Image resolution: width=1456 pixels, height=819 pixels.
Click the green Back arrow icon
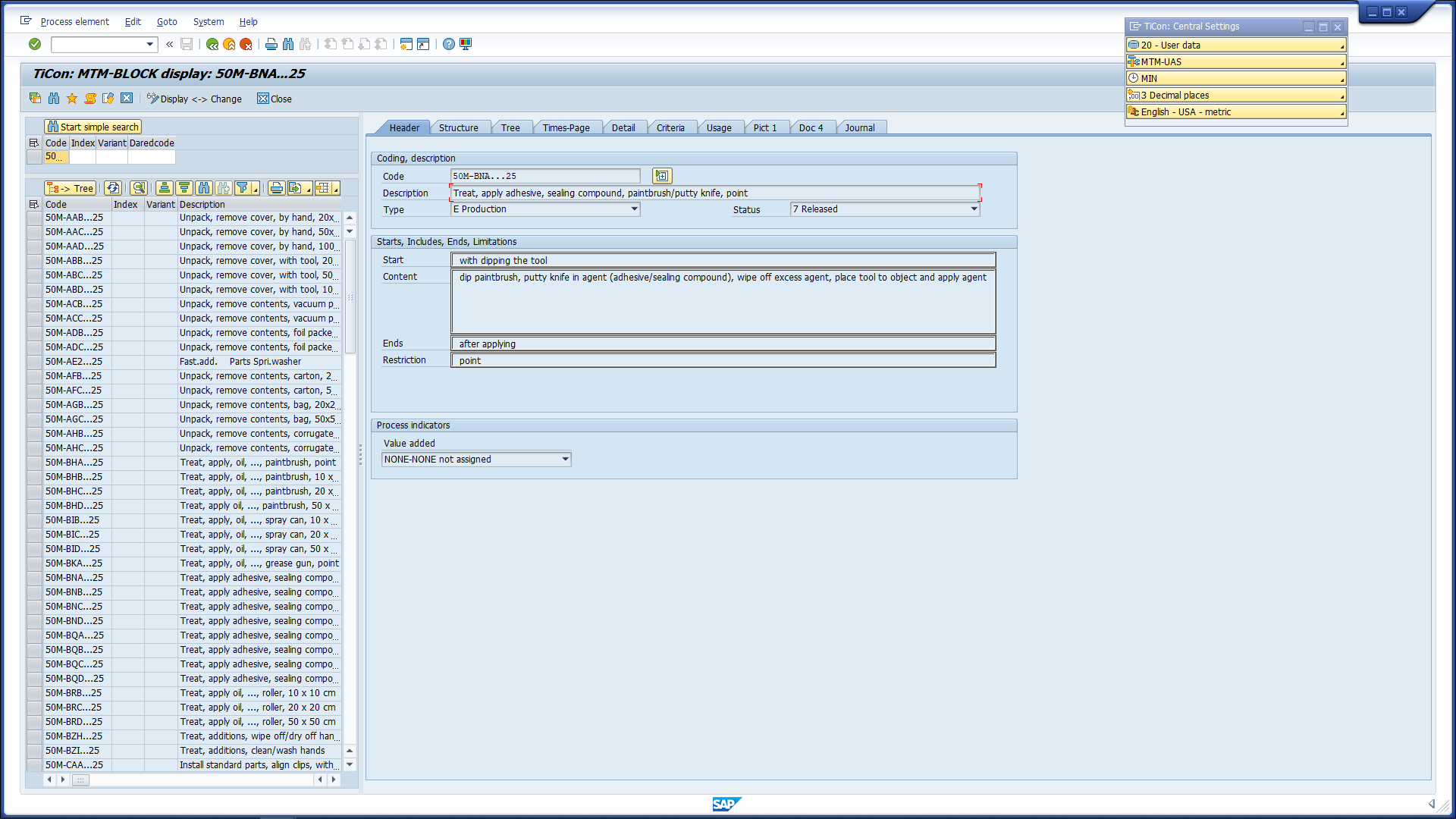coord(212,44)
